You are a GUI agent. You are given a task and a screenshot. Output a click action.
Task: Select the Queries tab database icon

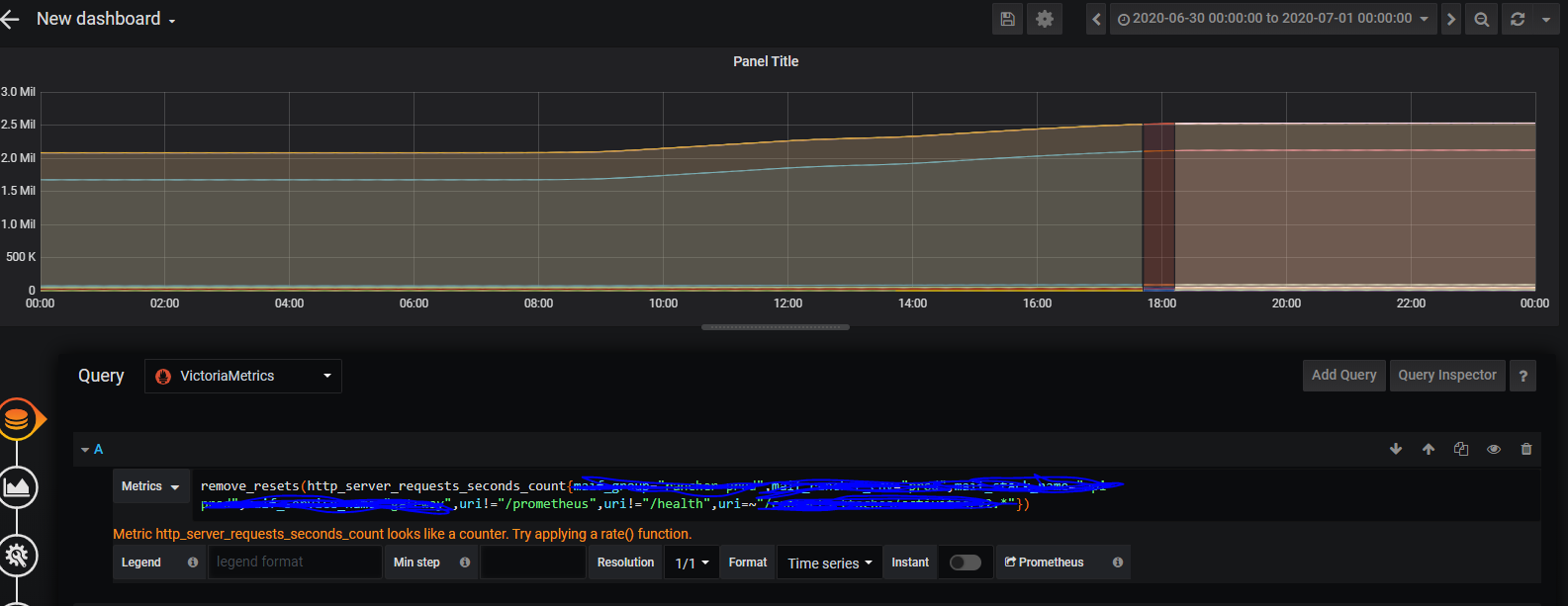(x=17, y=420)
